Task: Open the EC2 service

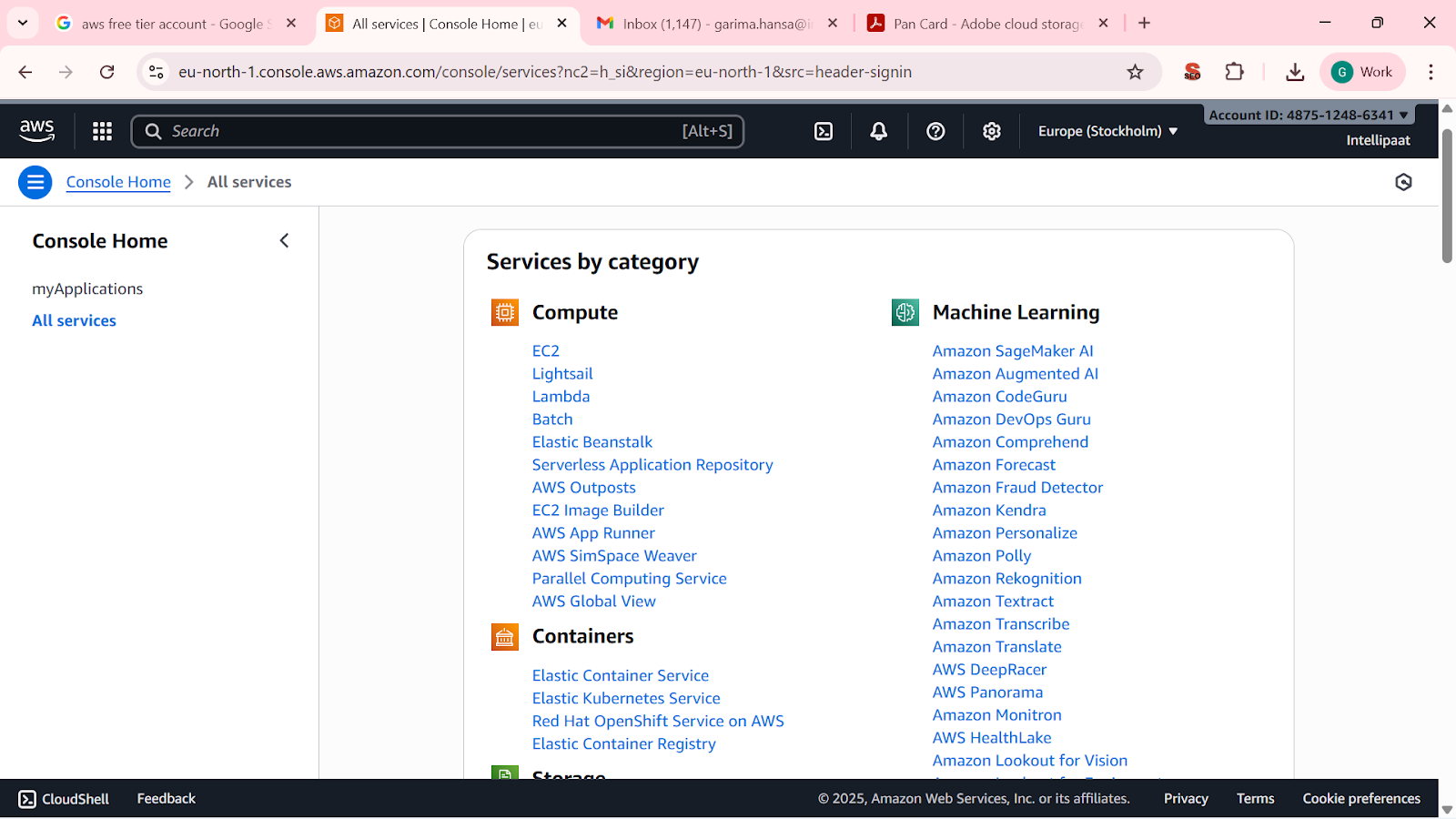Action: pos(545,350)
